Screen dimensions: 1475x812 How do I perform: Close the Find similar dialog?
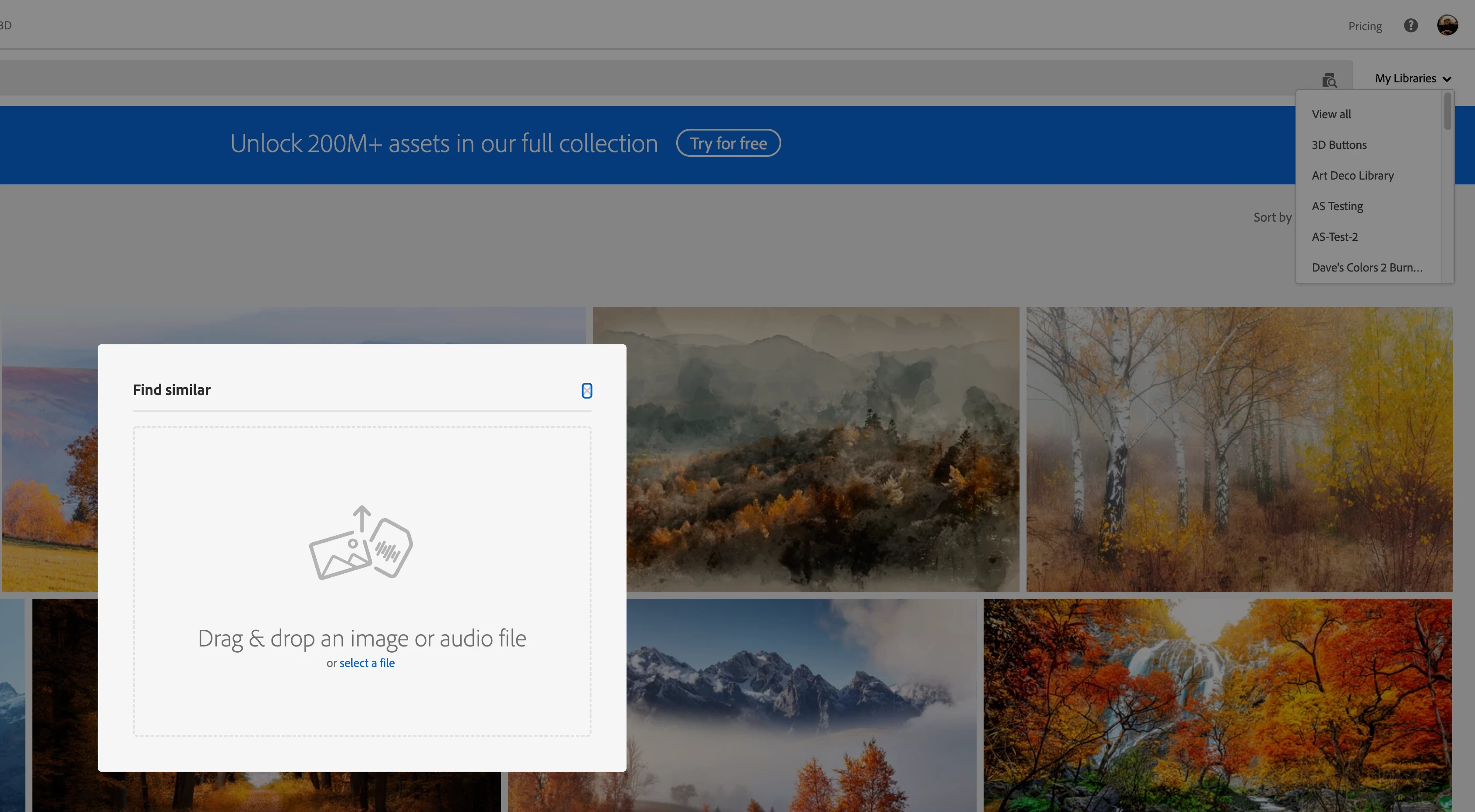pos(586,391)
